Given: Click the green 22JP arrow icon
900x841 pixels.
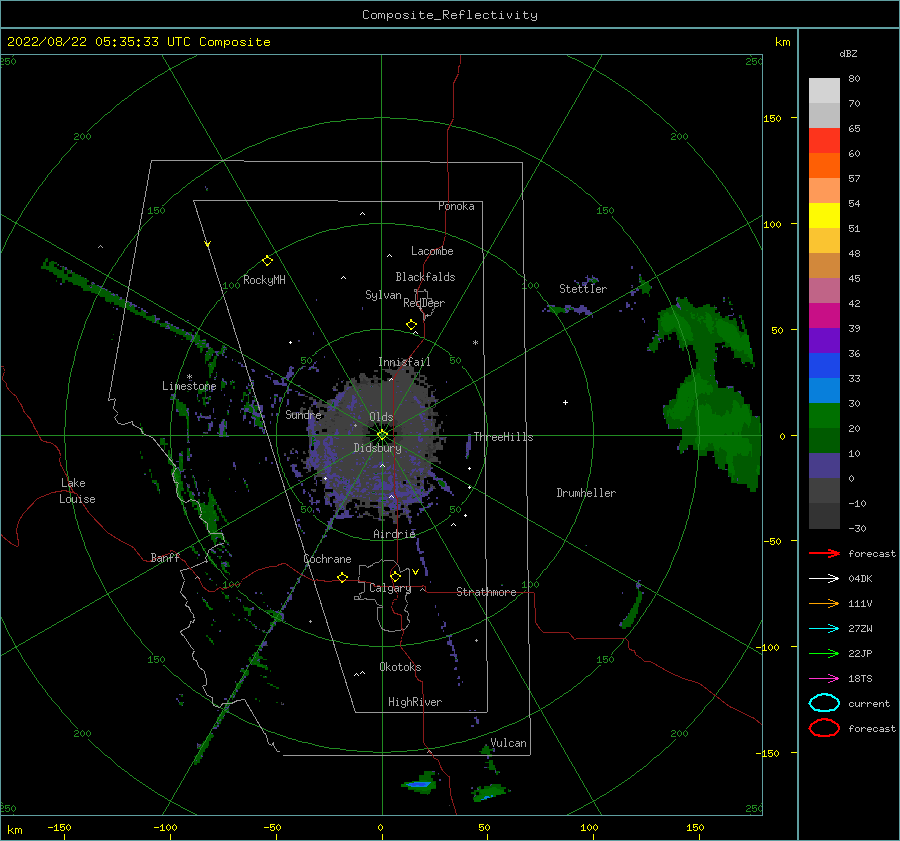Looking at the screenshot, I should click(824, 653).
